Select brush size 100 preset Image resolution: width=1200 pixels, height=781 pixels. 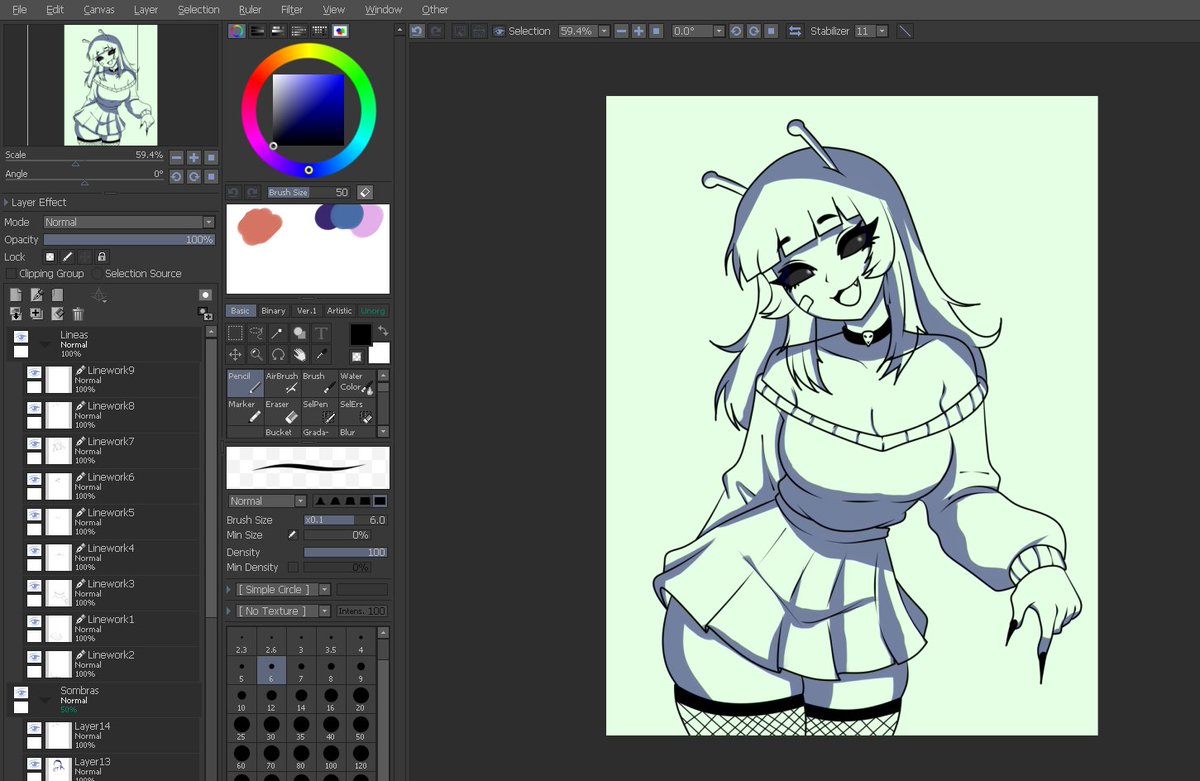[331, 755]
